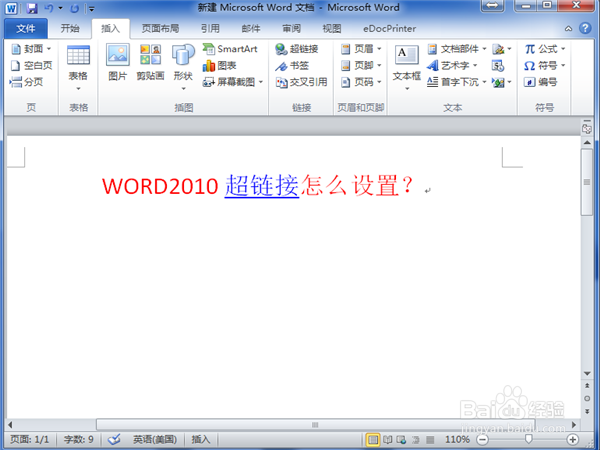The height and width of the screenshot is (450, 600).
Task: Insert a chart with 图表
Action: click(x=219, y=66)
